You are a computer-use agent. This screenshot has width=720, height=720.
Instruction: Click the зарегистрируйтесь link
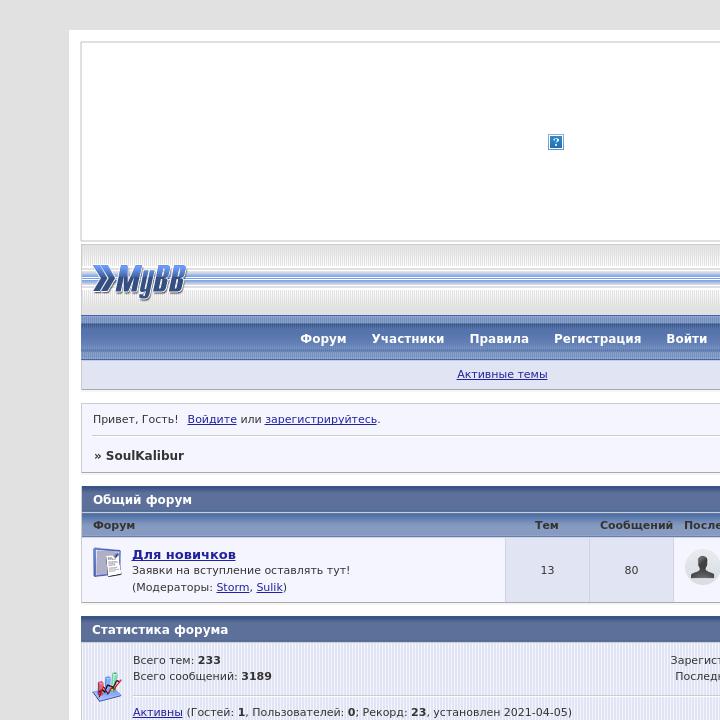321,419
